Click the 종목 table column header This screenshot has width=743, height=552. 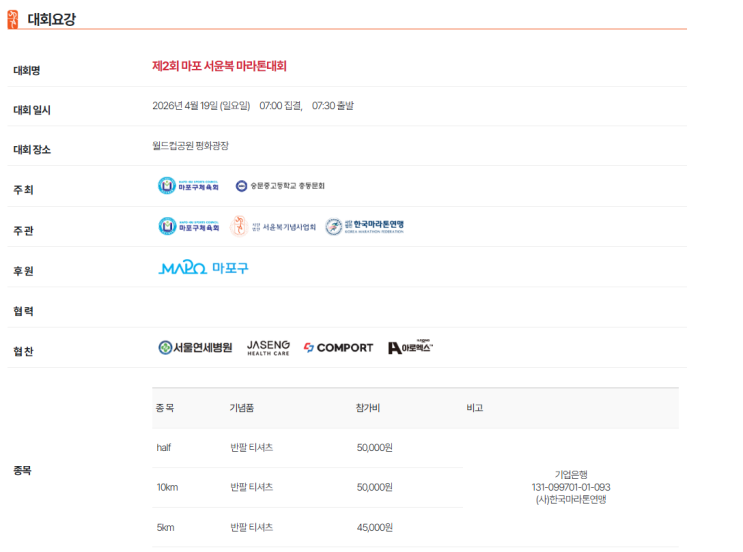[x=165, y=408]
